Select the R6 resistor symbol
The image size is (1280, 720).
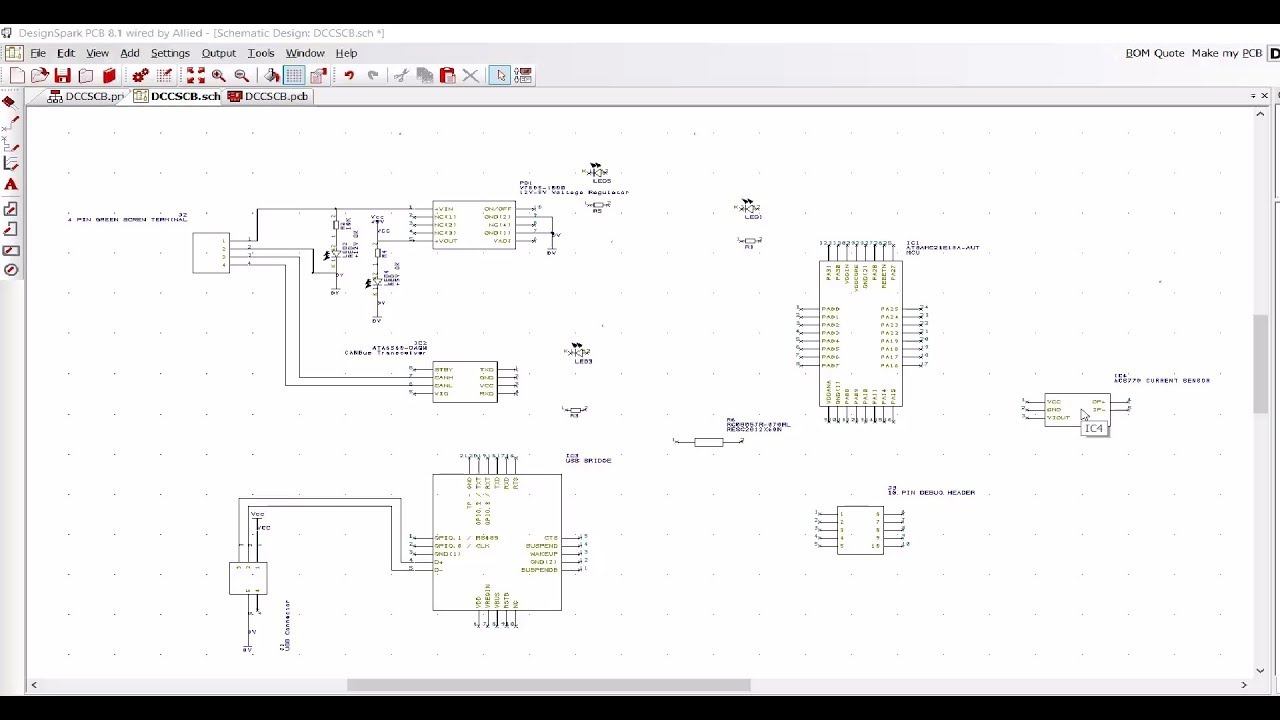(708, 442)
